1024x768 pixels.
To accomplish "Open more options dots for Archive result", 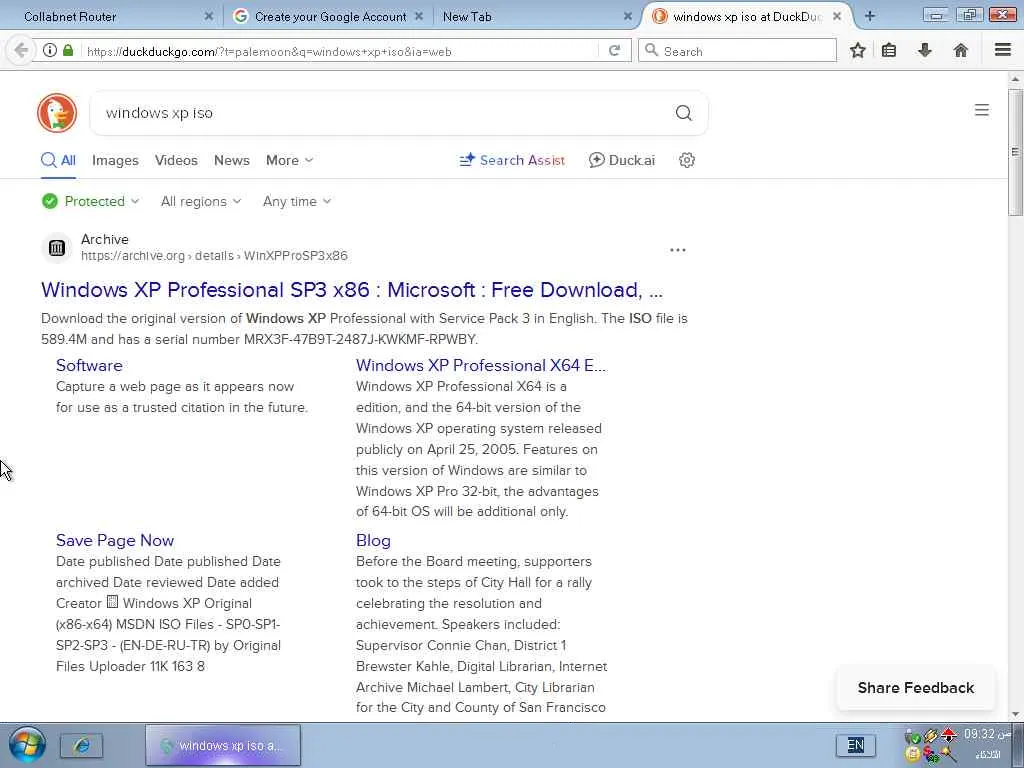I will (678, 250).
